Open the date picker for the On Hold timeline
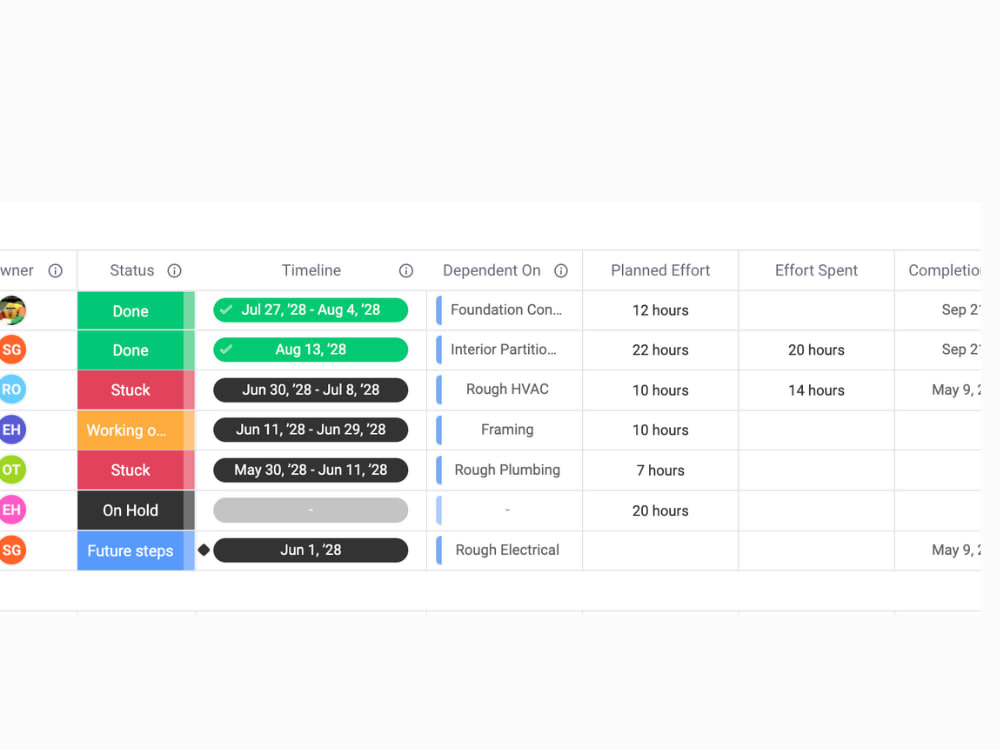The width and height of the screenshot is (1000, 750). (310, 510)
